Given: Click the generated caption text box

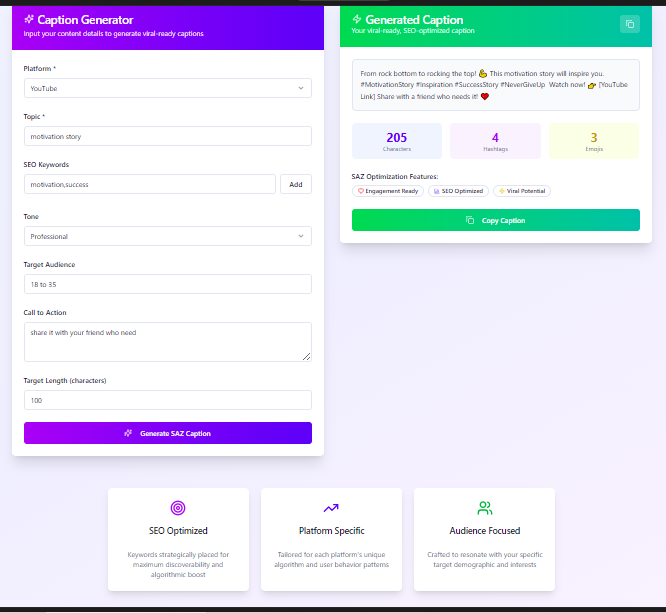Looking at the screenshot, I should (x=496, y=85).
